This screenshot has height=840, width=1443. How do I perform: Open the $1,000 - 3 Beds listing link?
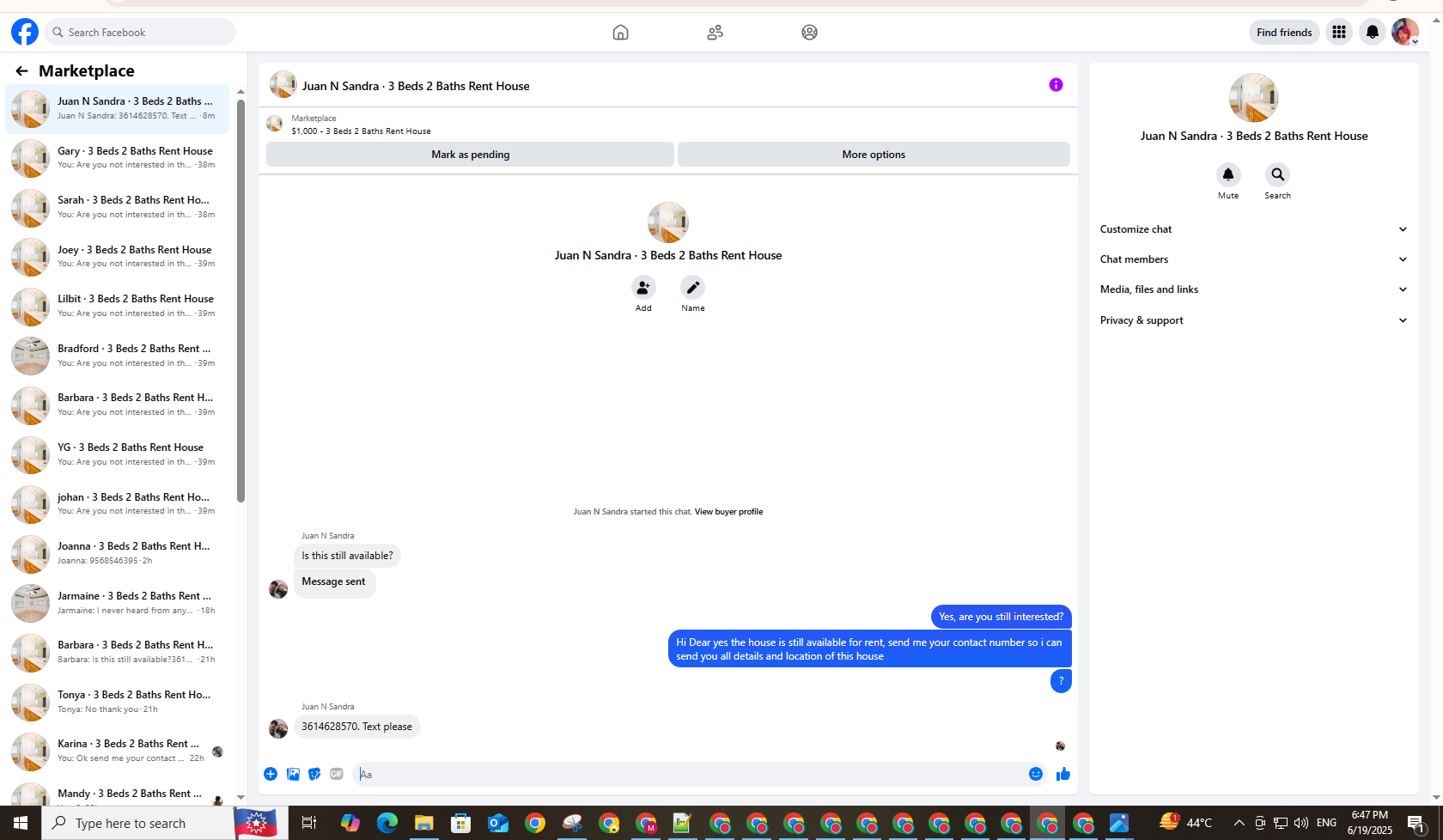pos(361,131)
